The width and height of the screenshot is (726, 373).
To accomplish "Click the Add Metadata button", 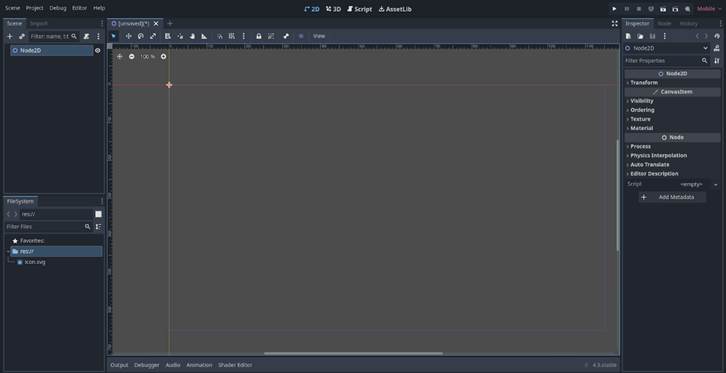I will point(672,197).
